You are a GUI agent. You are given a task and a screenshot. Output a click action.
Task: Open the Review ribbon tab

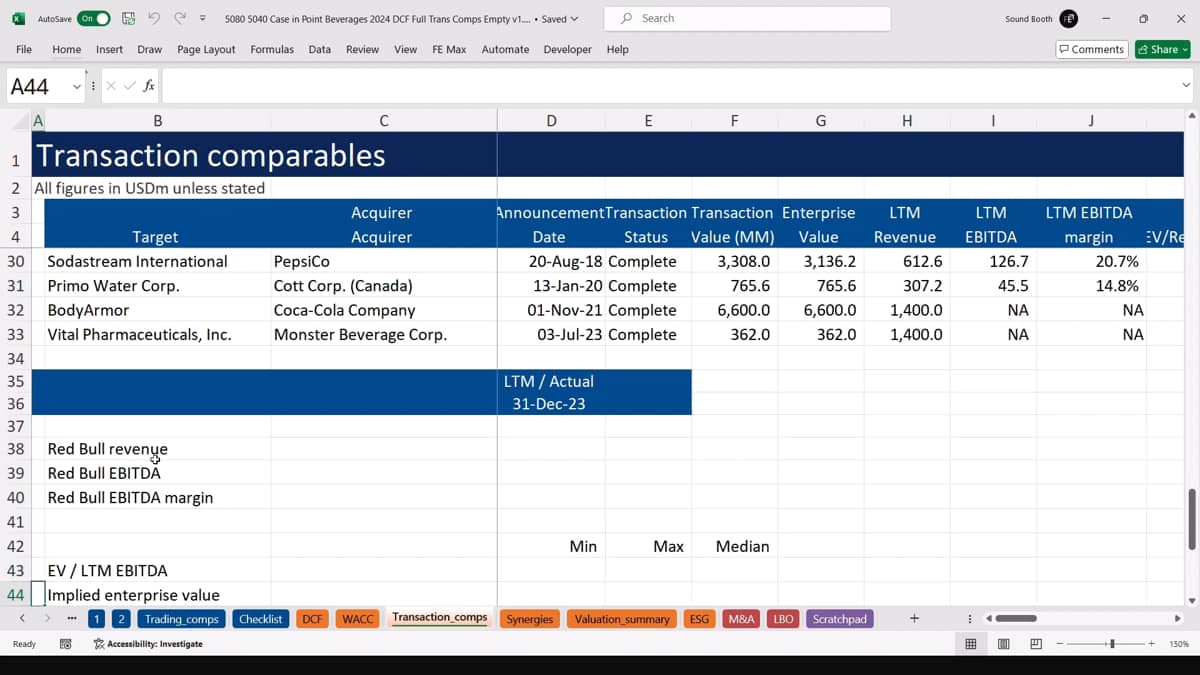[x=362, y=49]
